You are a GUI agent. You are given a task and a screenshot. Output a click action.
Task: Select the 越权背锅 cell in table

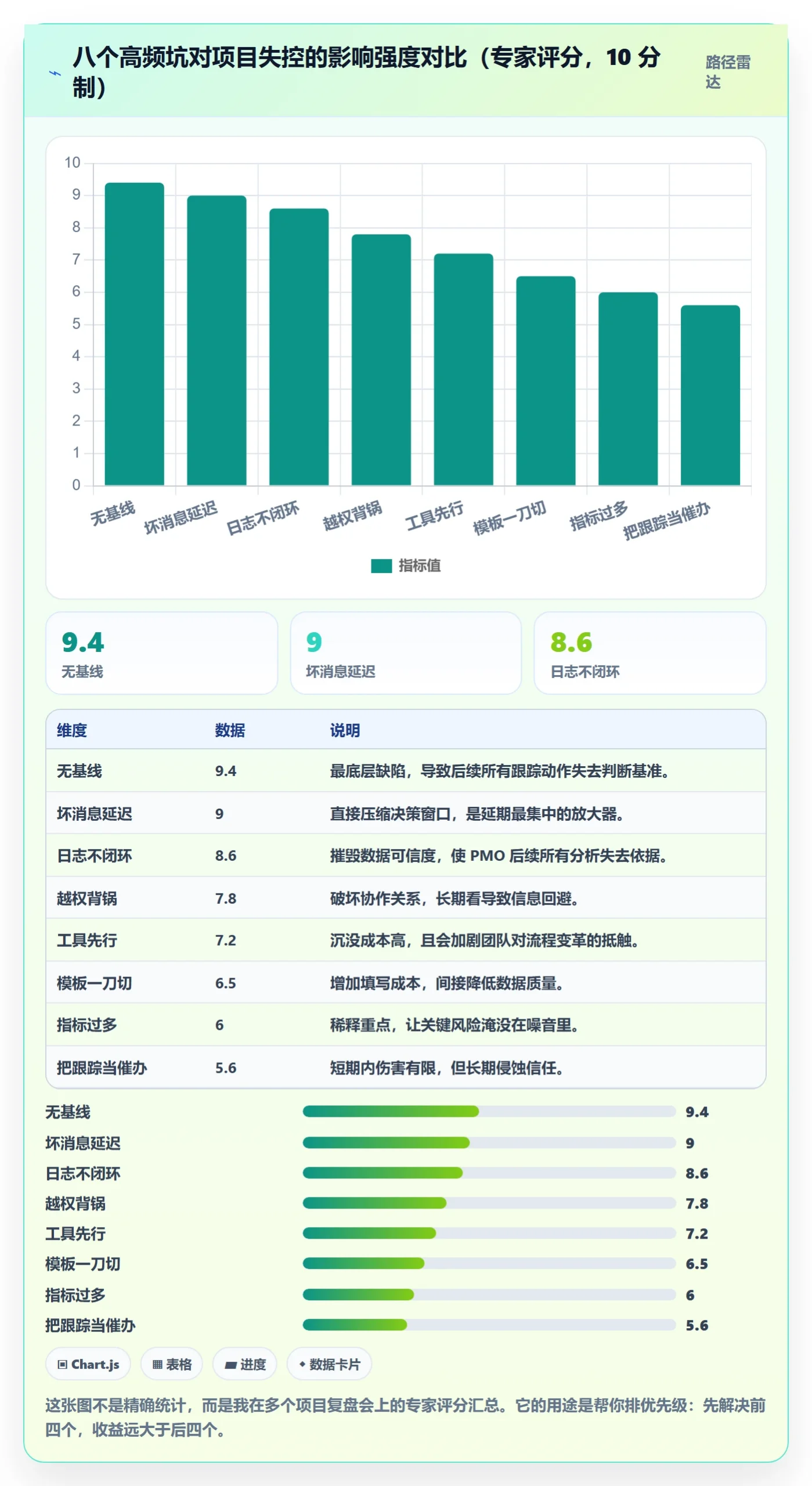click(x=87, y=899)
